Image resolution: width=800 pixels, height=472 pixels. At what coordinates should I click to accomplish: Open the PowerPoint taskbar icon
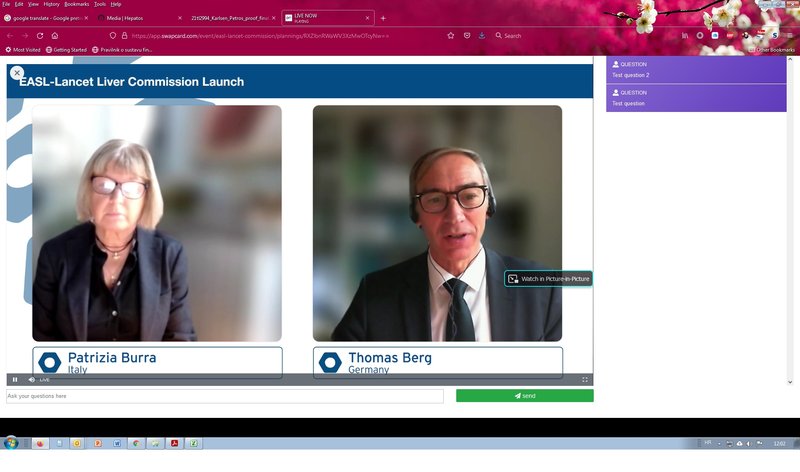[x=97, y=443]
